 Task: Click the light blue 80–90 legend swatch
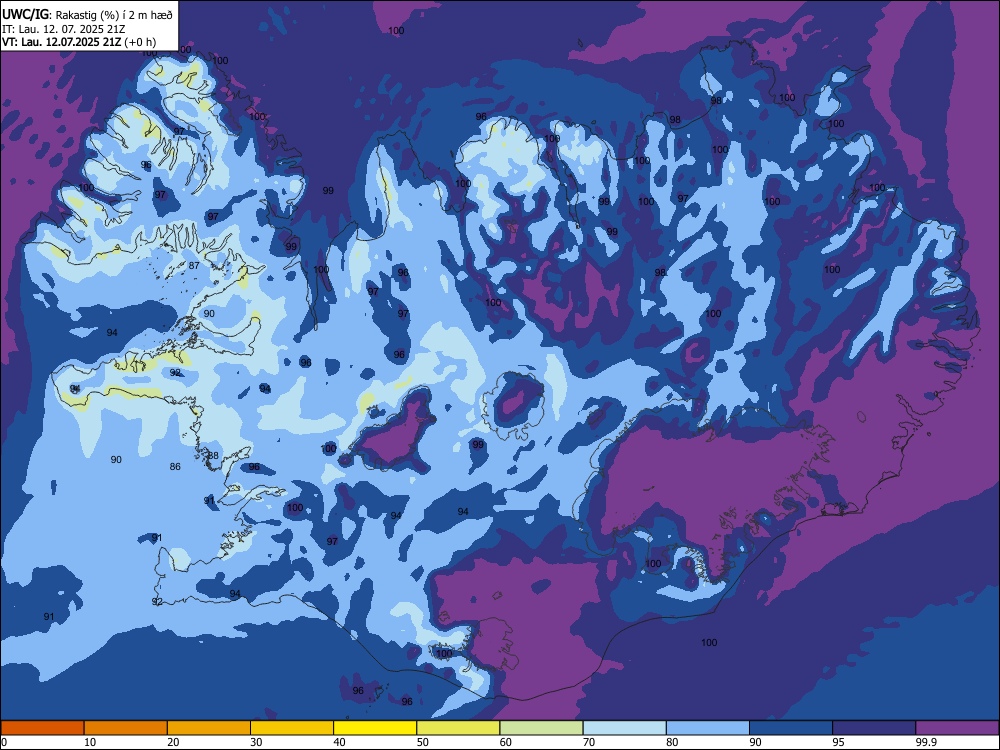tap(708, 728)
